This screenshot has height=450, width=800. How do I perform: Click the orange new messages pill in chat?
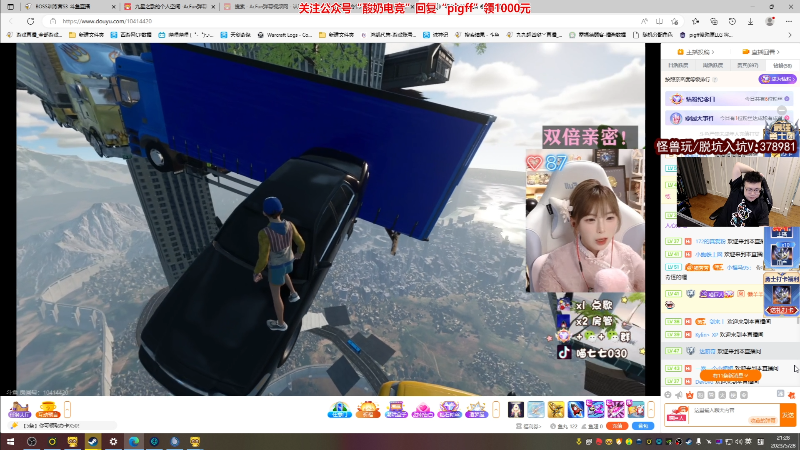pyautogui.click(x=730, y=376)
